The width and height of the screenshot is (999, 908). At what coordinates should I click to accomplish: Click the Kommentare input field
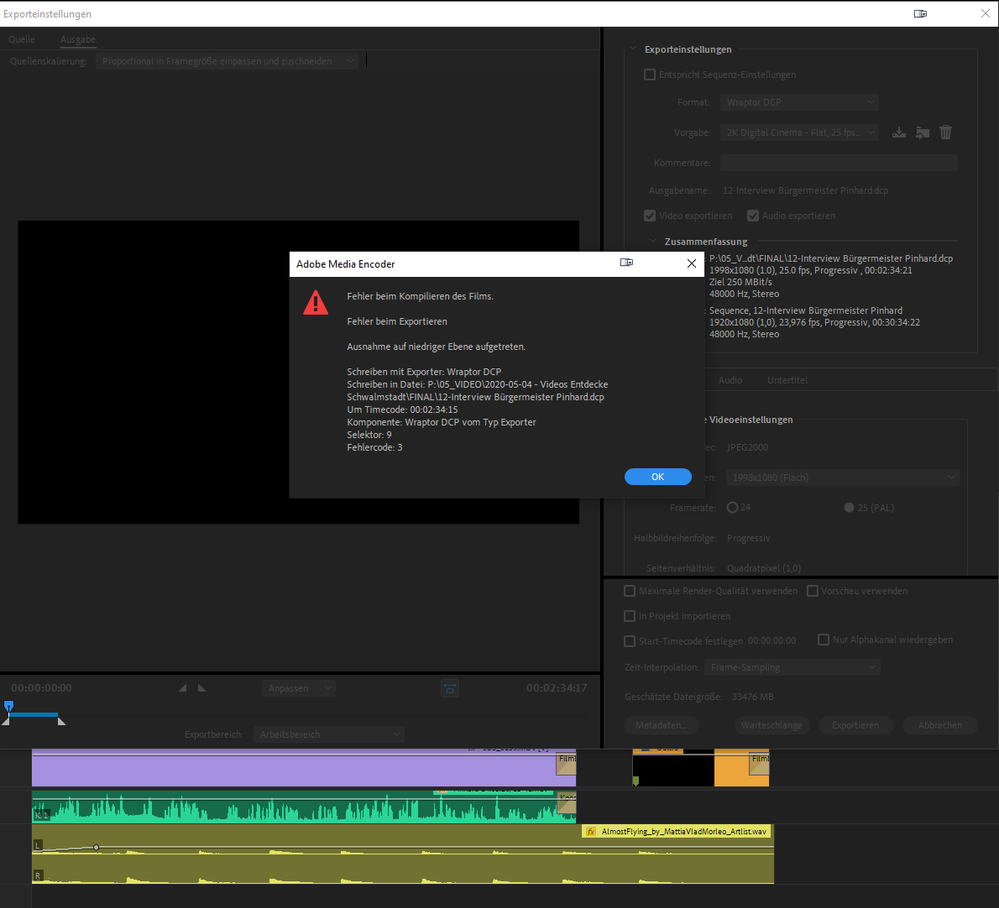pos(838,162)
